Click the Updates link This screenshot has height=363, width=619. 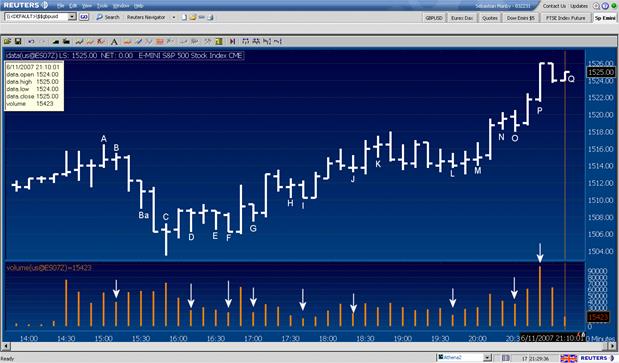point(579,6)
